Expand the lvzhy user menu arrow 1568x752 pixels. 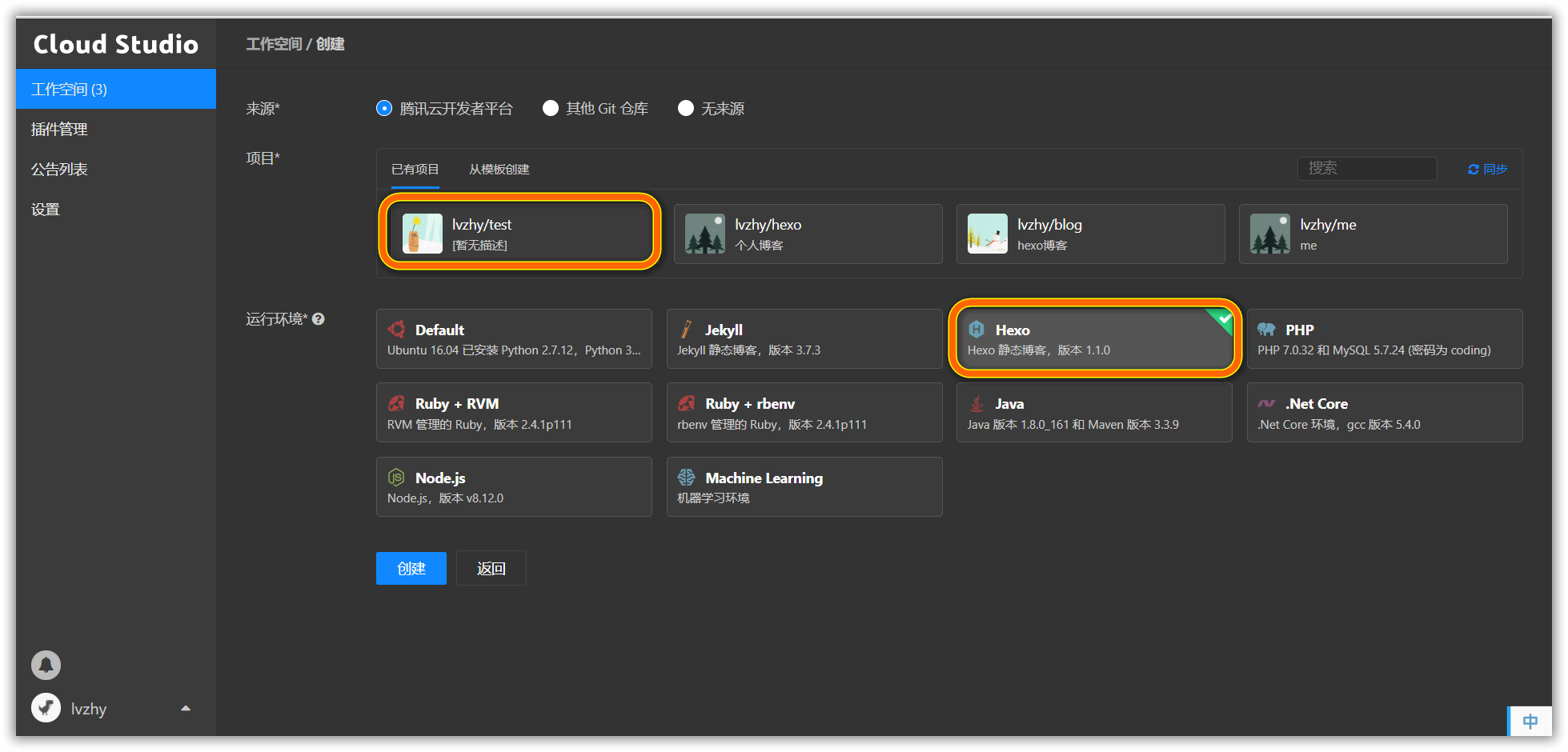(186, 708)
